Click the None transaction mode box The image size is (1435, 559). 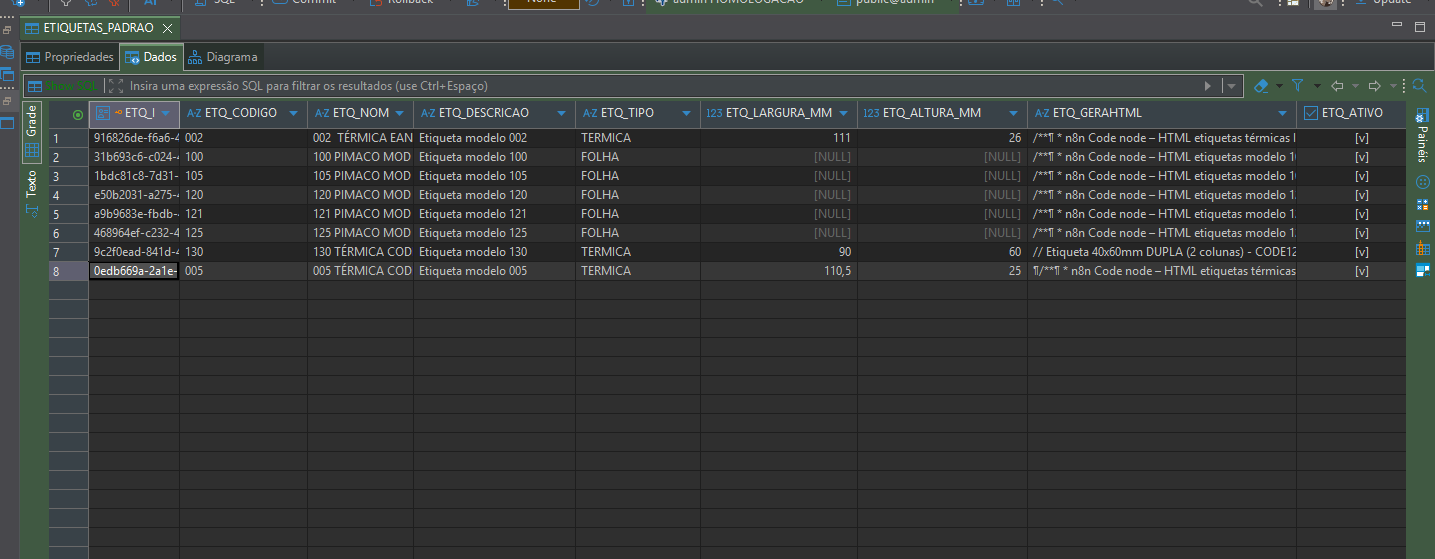(x=543, y=4)
